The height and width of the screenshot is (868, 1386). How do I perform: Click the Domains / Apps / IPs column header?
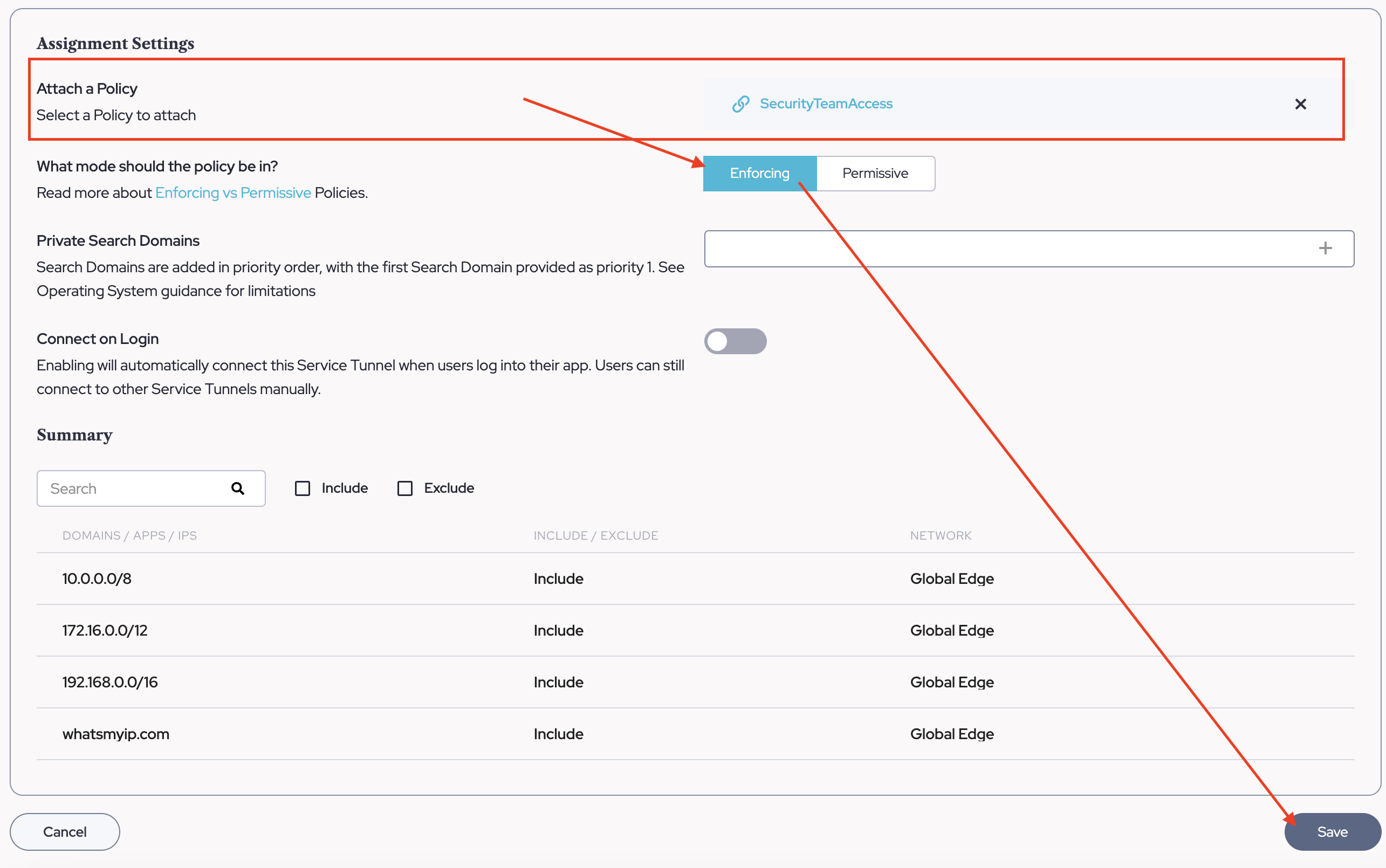pyautogui.click(x=130, y=535)
